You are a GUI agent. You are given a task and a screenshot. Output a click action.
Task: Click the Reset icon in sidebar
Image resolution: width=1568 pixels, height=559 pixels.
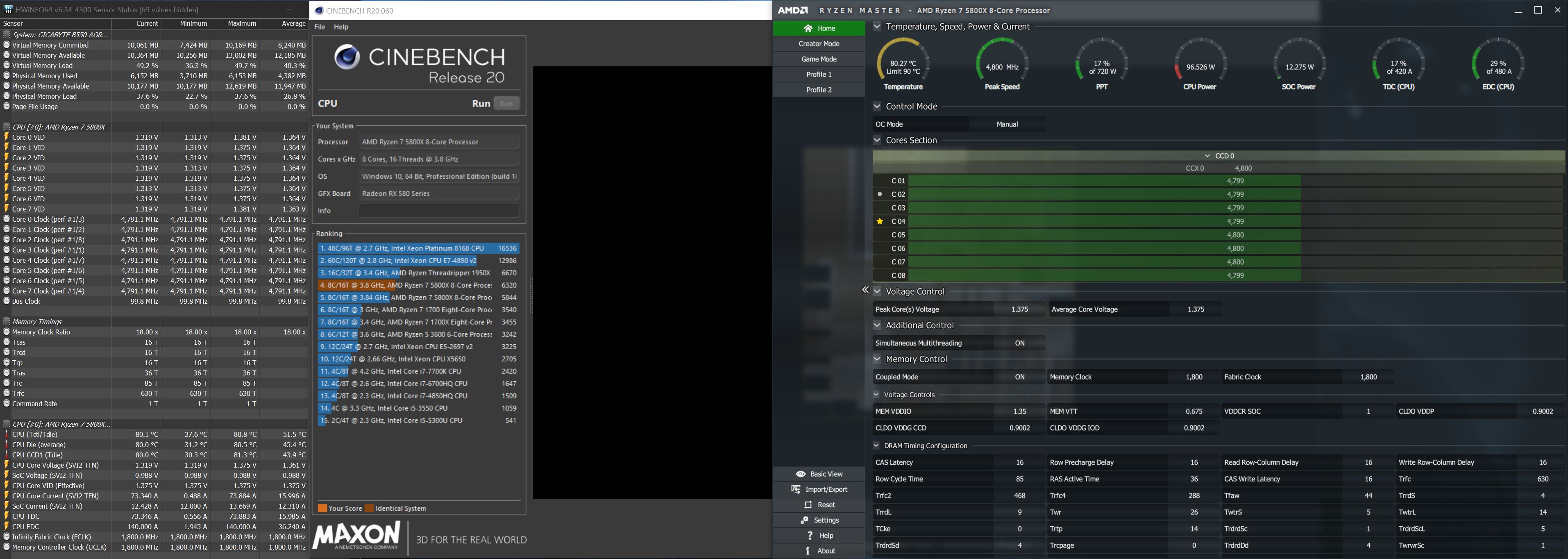pos(808,505)
